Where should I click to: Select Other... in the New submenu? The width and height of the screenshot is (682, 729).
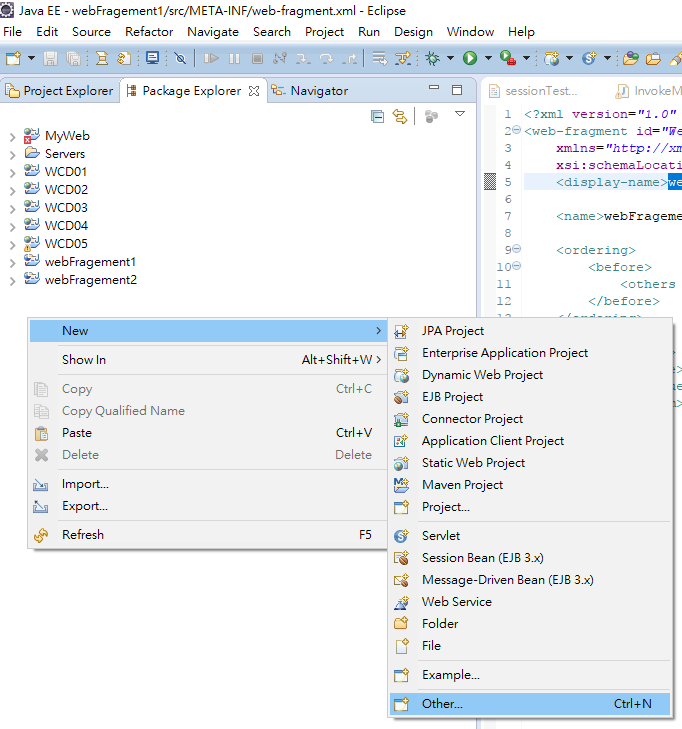click(530, 704)
